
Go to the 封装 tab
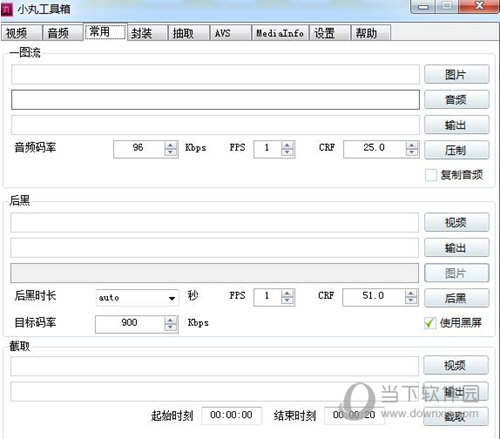click(147, 33)
